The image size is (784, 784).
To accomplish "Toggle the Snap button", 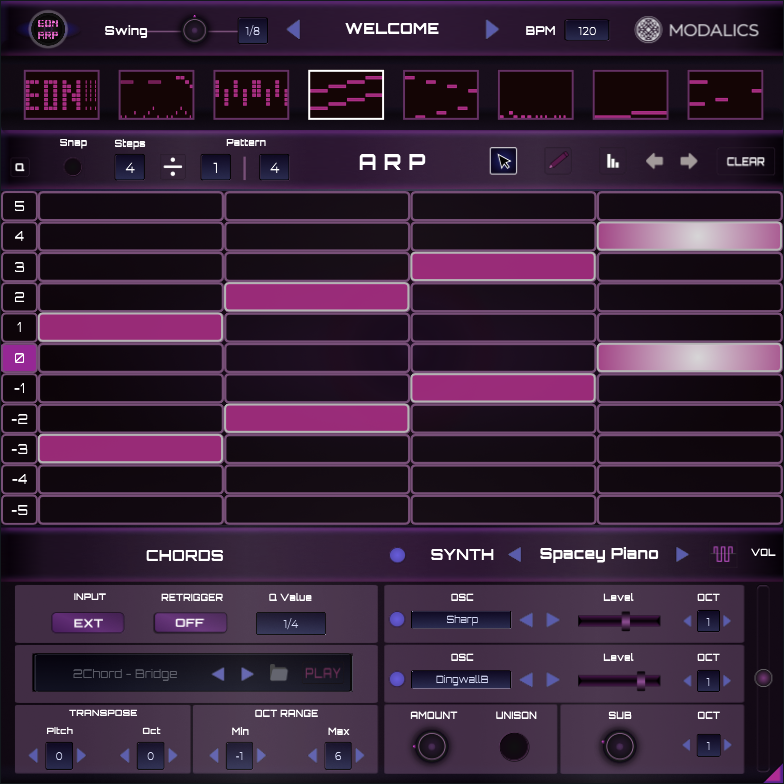I will coord(73,167).
